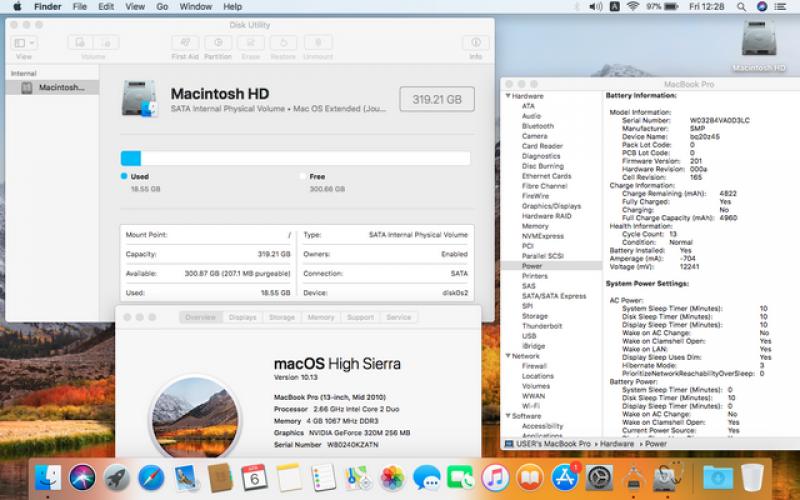Image resolution: width=800 pixels, height=500 pixels.
Task: Click the Unmount toolbar icon in Disk Utility
Action: (x=318, y=43)
